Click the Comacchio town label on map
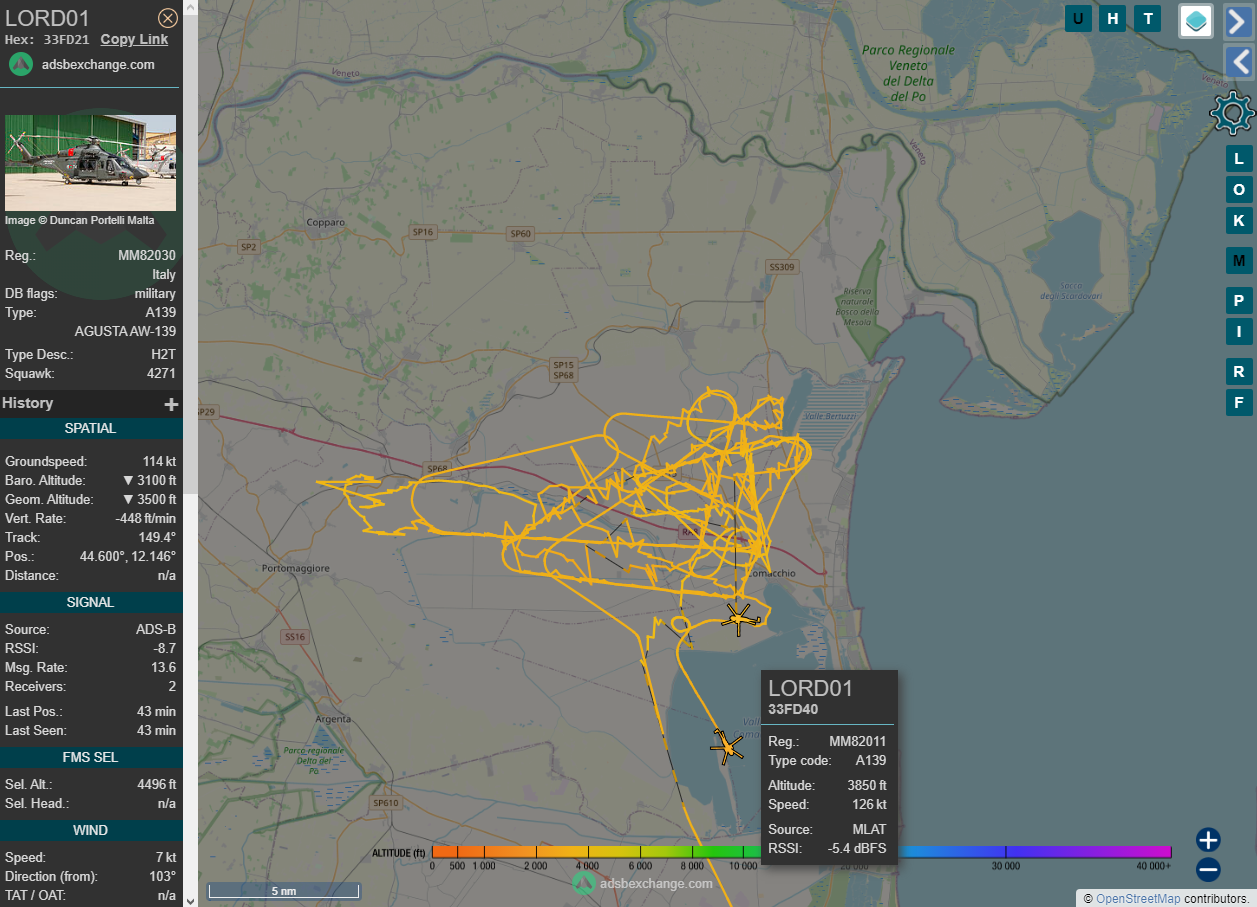This screenshot has height=907, width=1257. pos(772,573)
